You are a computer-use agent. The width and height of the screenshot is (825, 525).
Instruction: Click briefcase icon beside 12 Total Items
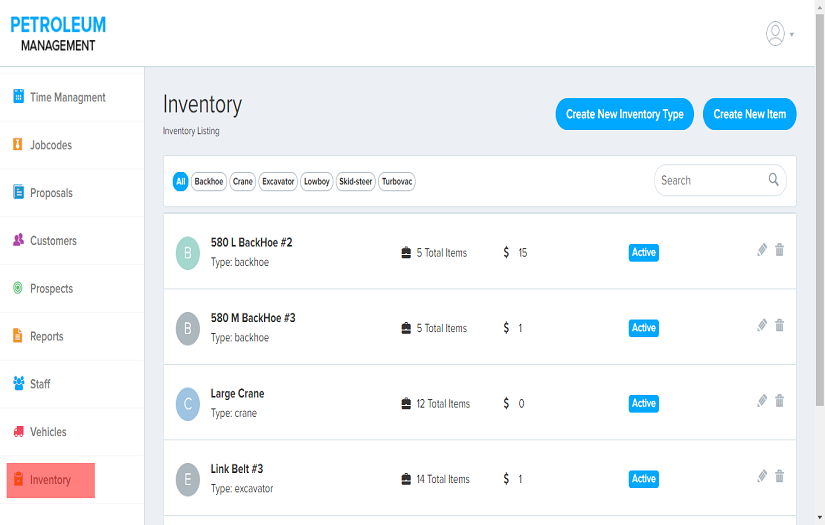(406, 403)
